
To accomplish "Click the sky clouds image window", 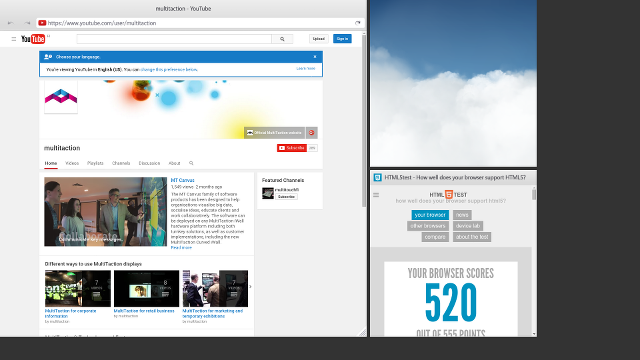I will [453, 83].
